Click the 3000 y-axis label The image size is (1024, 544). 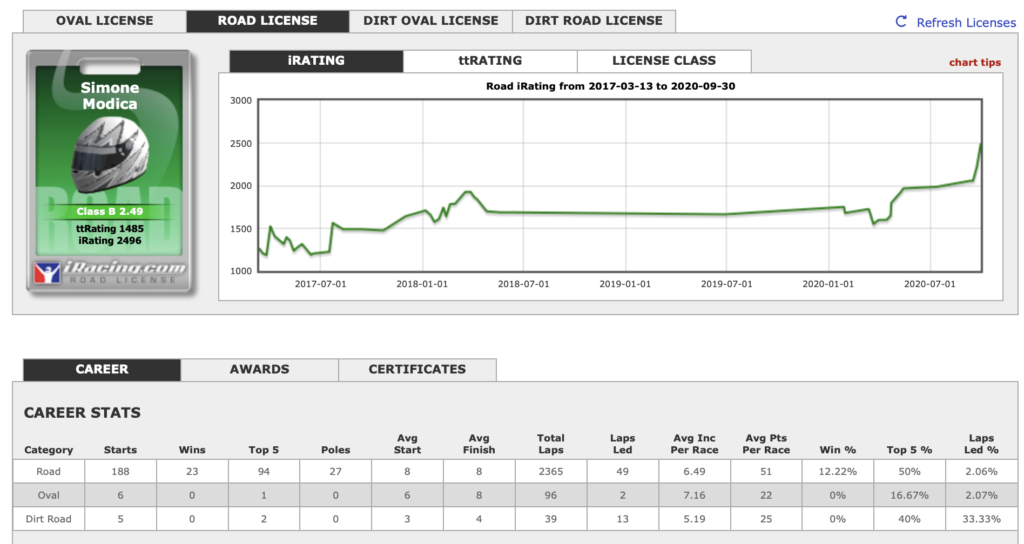pos(241,101)
